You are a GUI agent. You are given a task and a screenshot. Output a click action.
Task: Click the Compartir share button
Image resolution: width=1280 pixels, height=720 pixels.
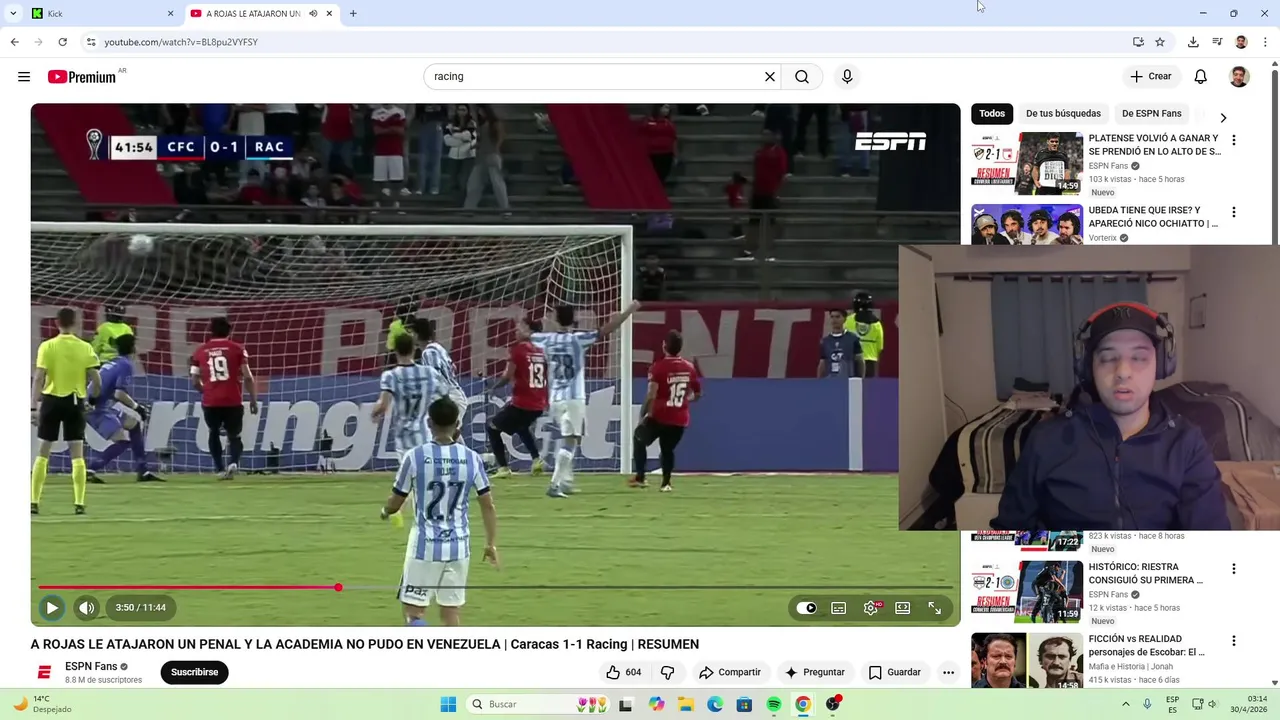click(730, 672)
